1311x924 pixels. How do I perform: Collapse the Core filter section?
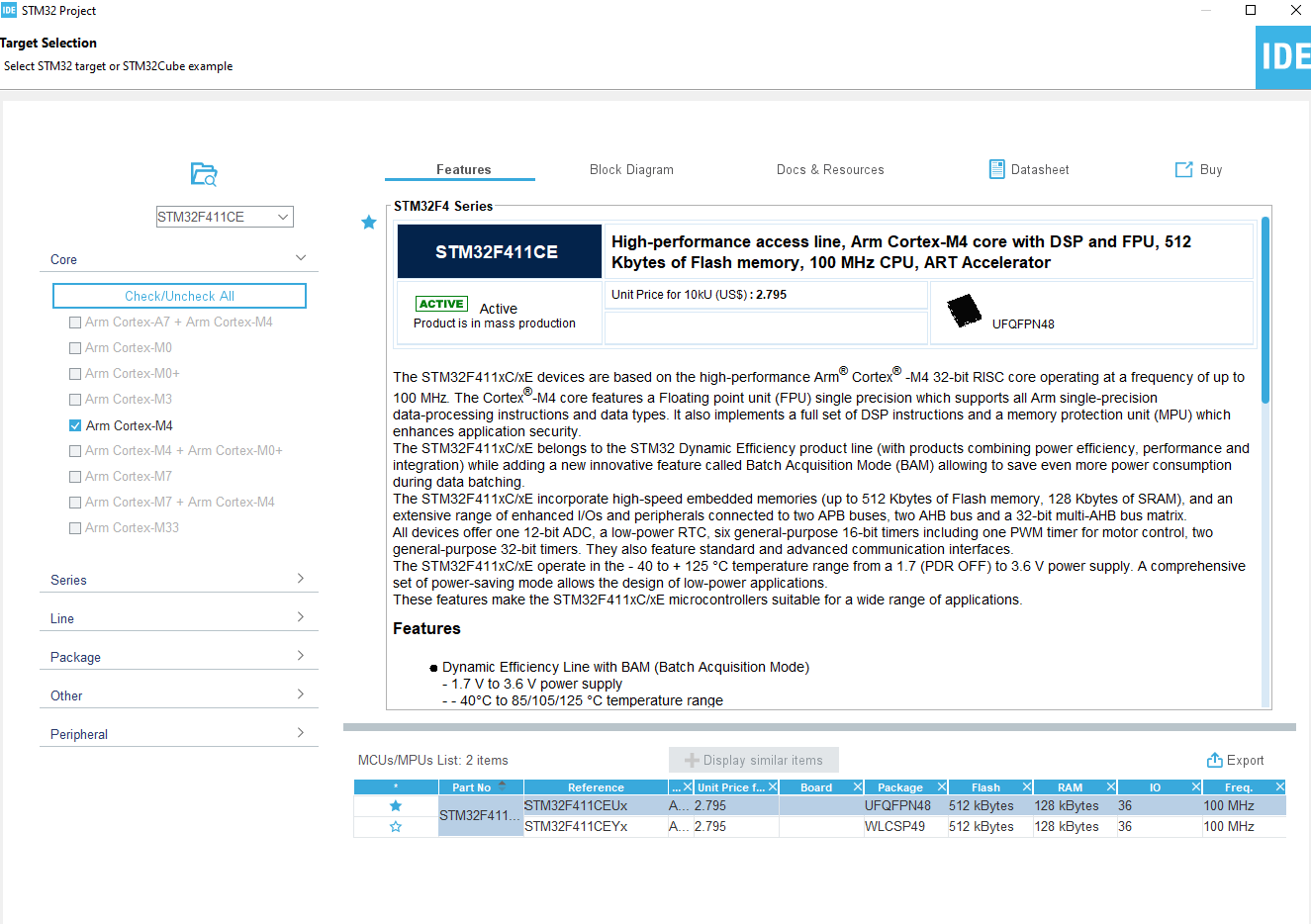pyautogui.click(x=301, y=258)
